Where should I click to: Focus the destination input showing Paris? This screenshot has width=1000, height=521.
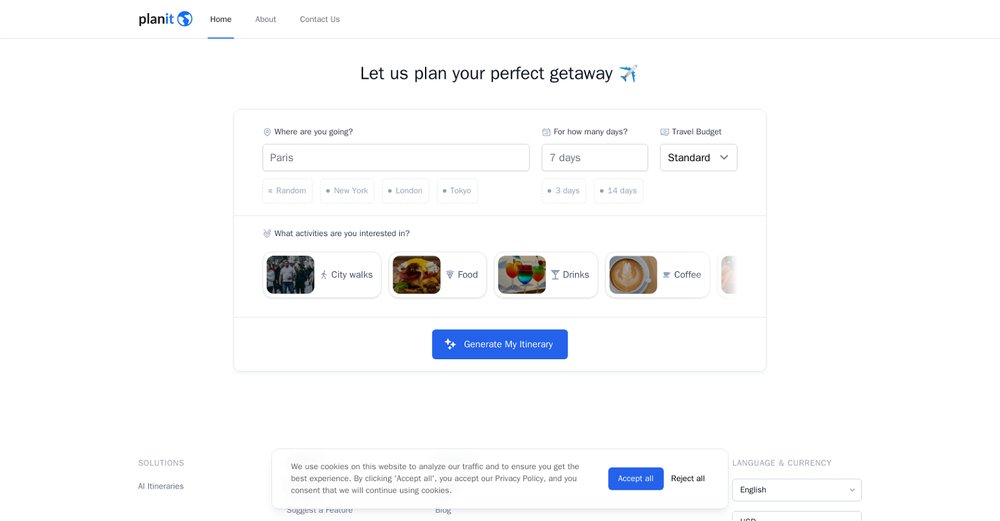click(396, 158)
